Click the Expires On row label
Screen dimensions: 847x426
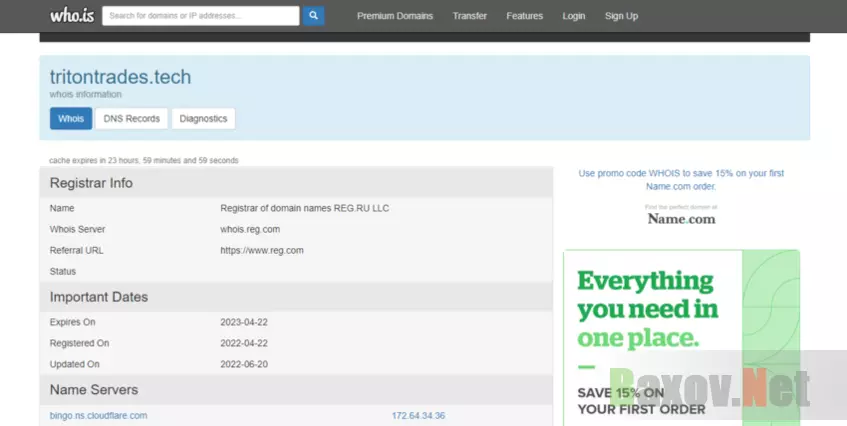click(72, 322)
